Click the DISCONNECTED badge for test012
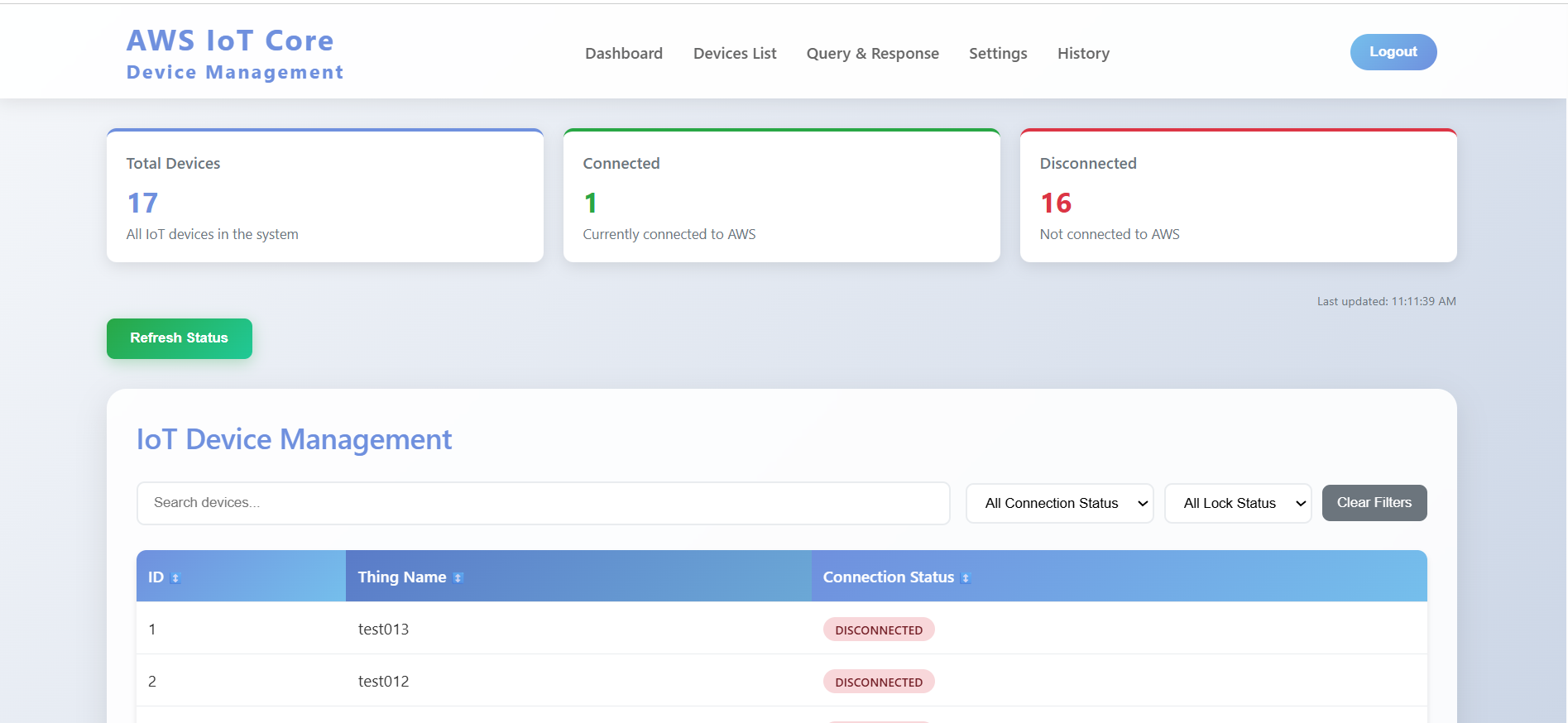 (x=878, y=682)
